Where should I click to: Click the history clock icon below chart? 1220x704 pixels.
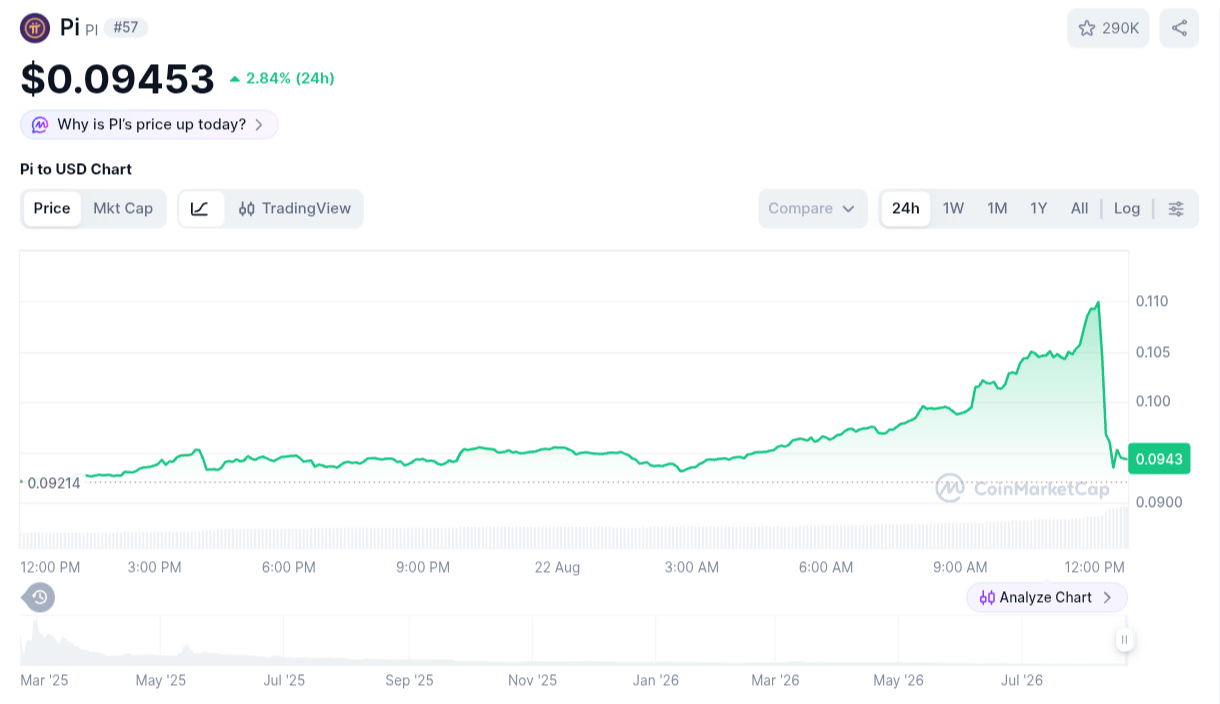(39, 598)
